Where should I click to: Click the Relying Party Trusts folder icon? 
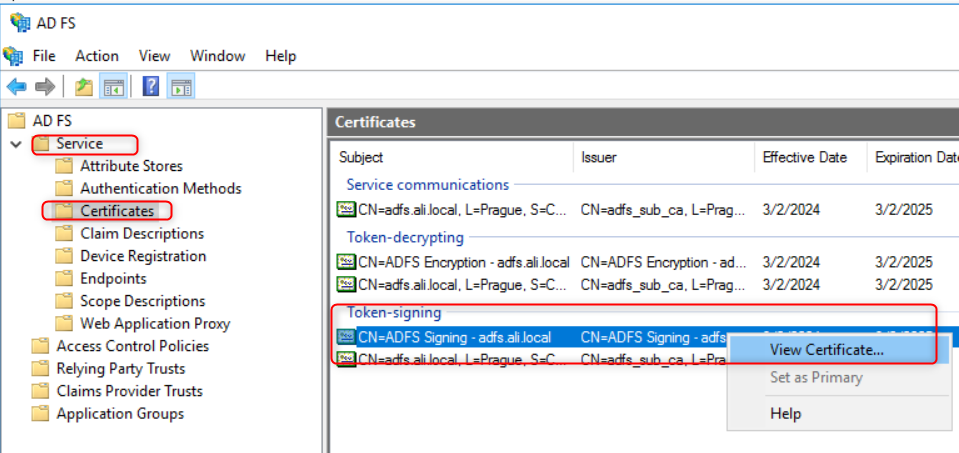click(40, 369)
